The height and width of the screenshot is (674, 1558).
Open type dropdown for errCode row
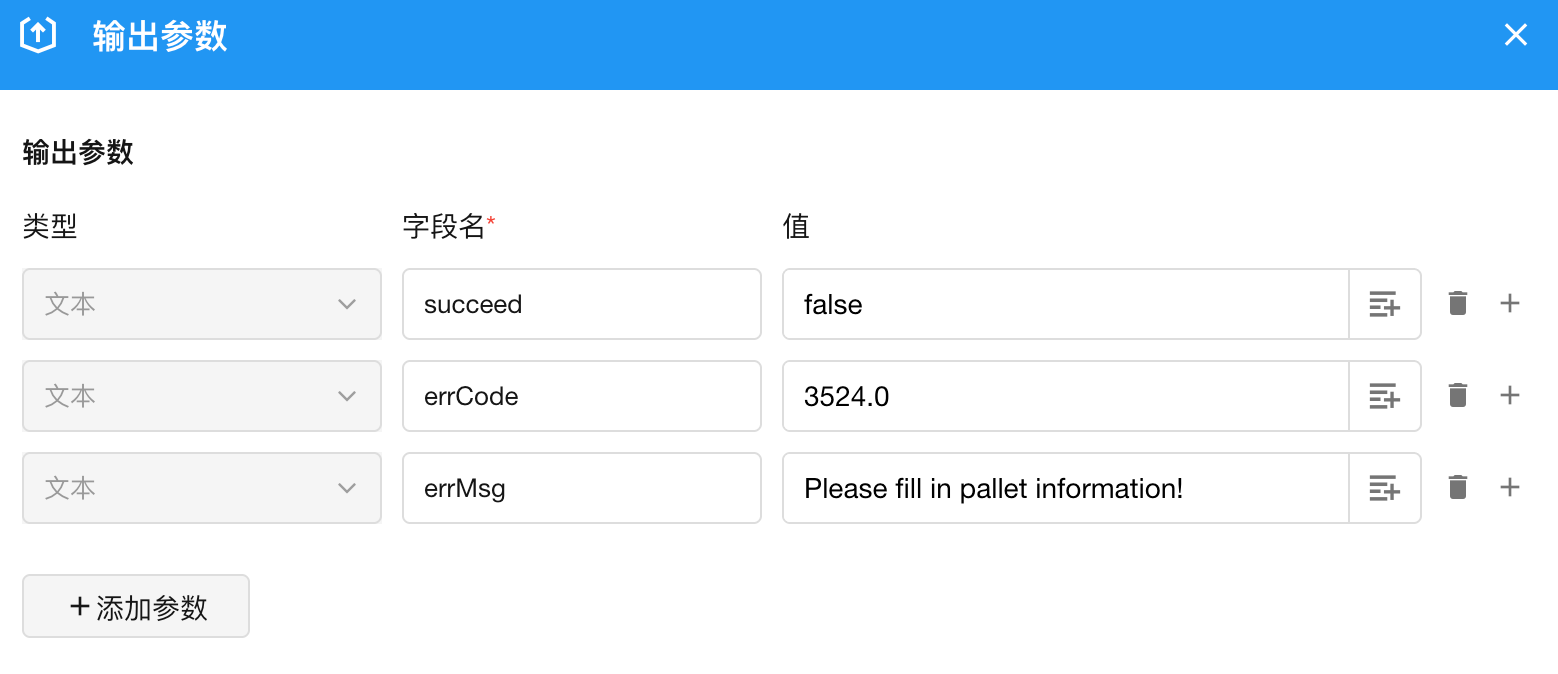click(x=201, y=396)
